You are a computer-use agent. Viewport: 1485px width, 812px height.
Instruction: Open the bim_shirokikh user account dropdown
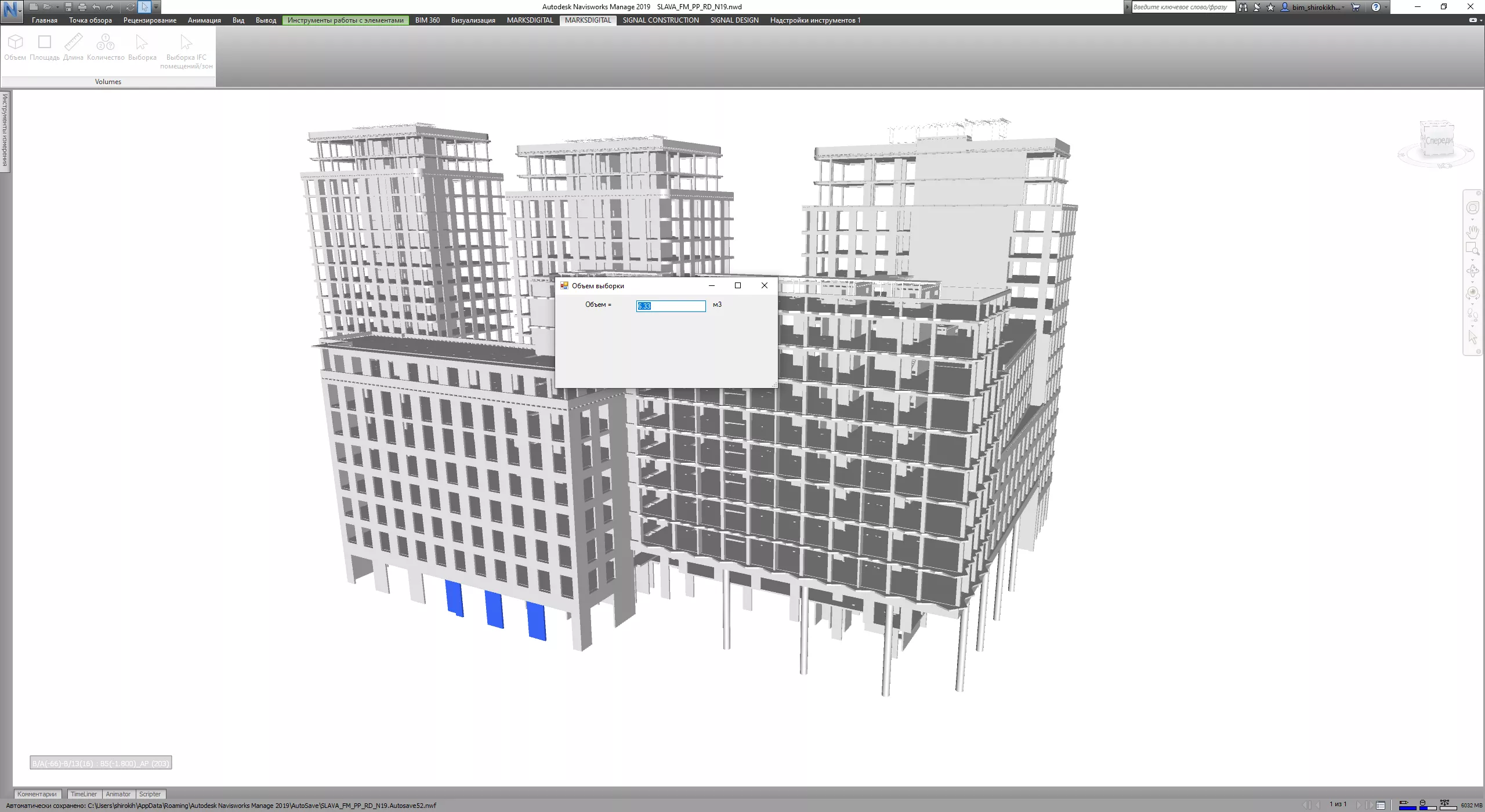(1316, 7)
